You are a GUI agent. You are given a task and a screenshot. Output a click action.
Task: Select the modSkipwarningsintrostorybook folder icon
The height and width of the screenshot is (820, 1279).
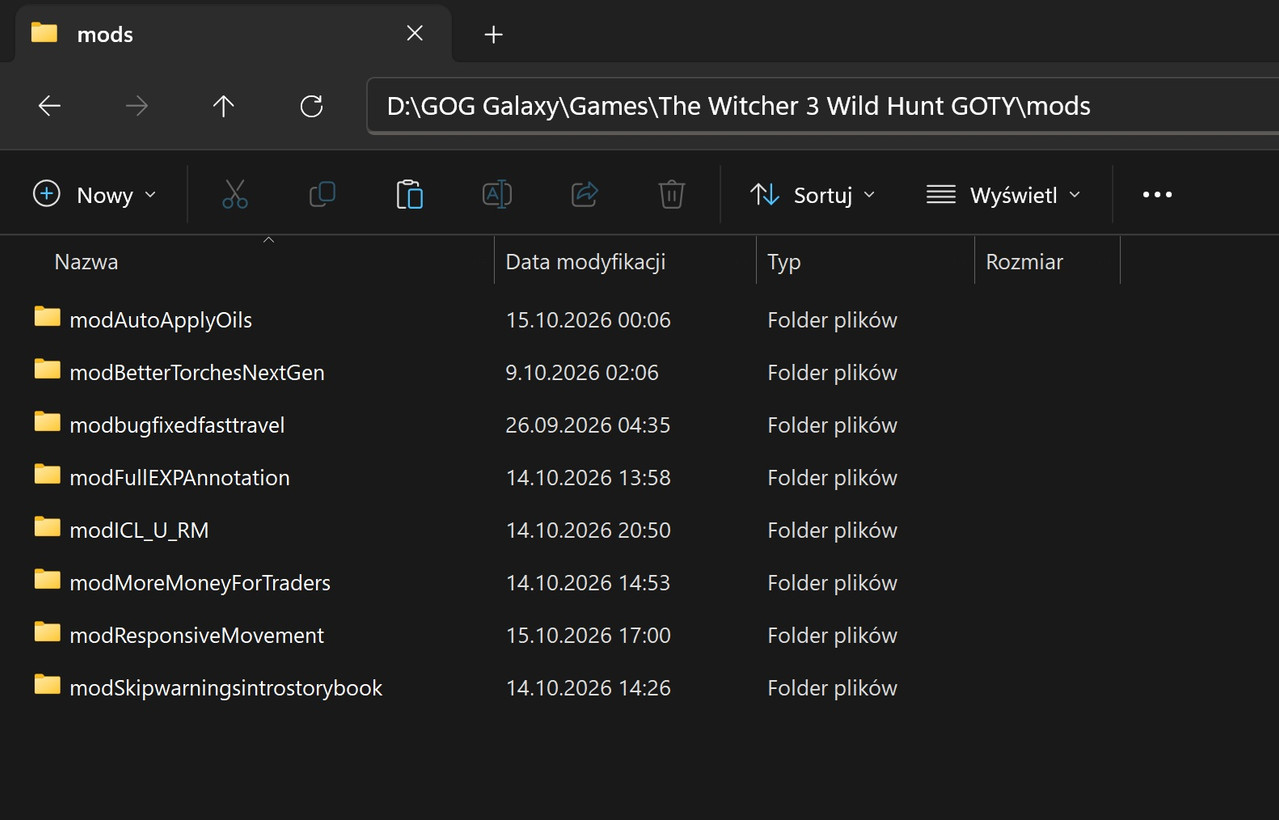[47, 685]
